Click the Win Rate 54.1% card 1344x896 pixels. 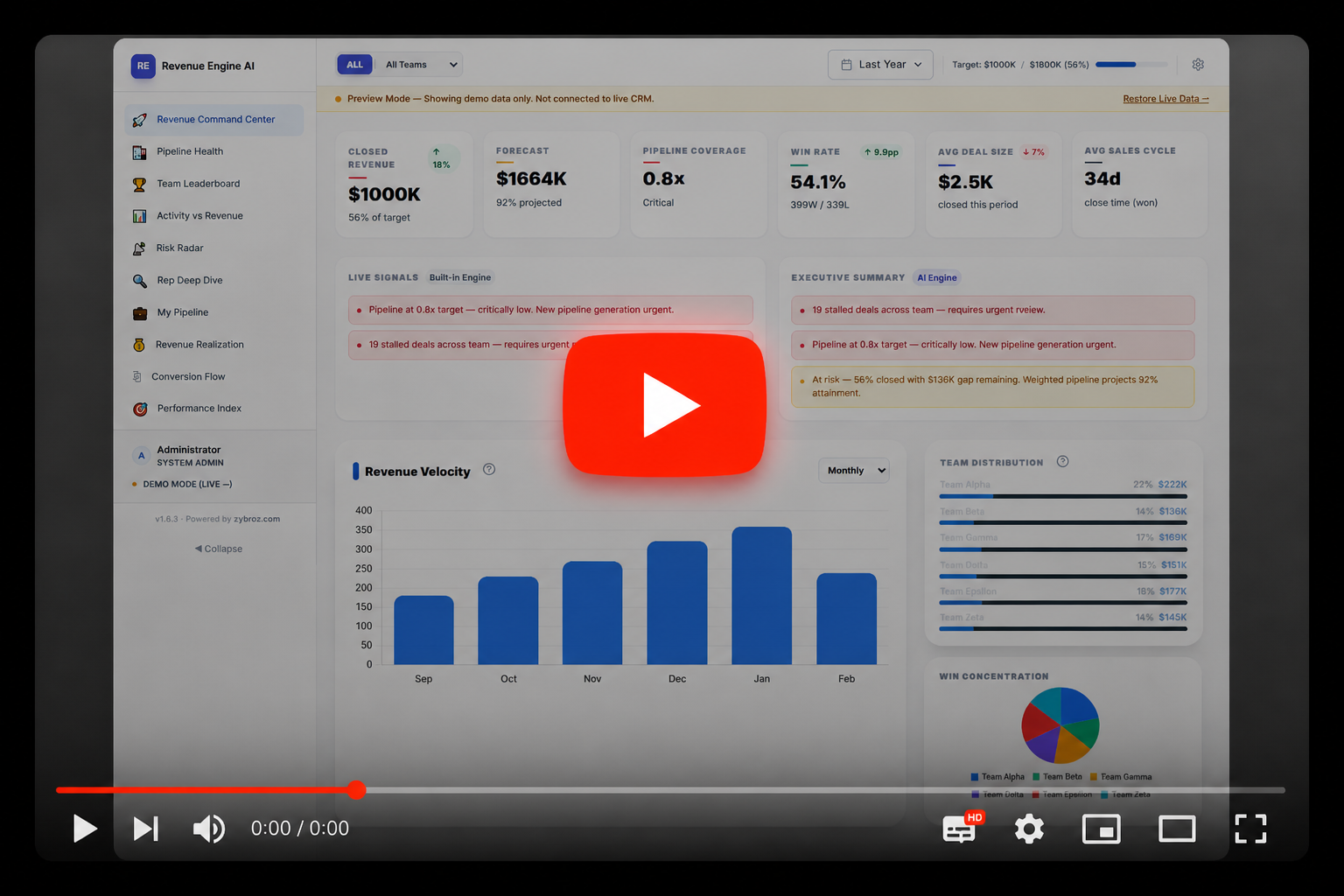(846, 185)
